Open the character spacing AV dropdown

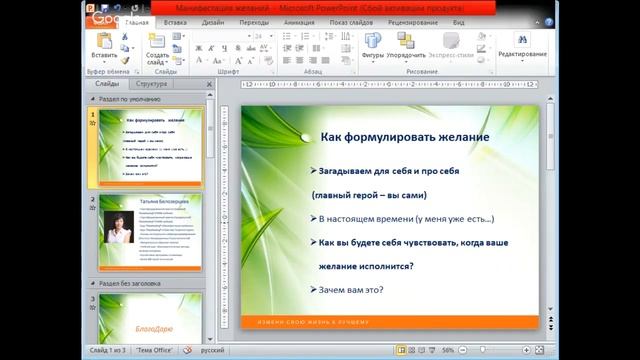[264, 49]
